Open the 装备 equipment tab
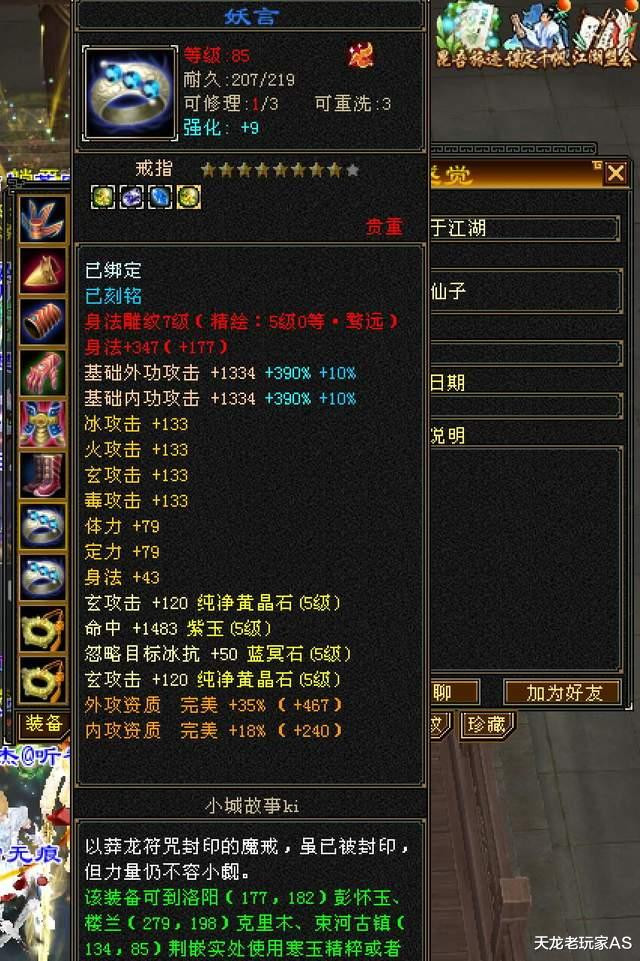The width and height of the screenshot is (640, 961). [44, 724]
